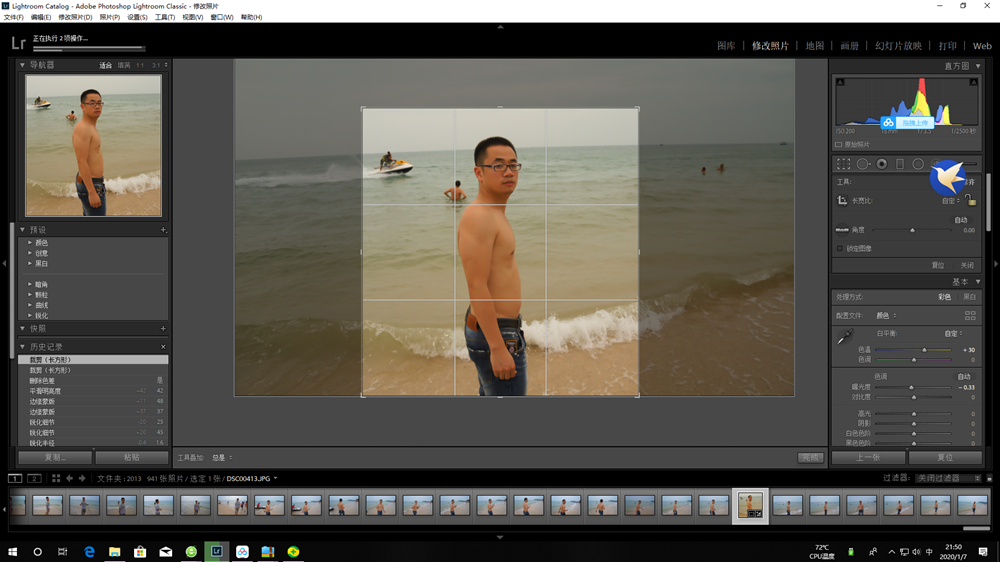Image resolution: width=1000 pixels, height=562 pixels.
Task: Click the 色温 temperature slider handle
Action: click(924, 350)
